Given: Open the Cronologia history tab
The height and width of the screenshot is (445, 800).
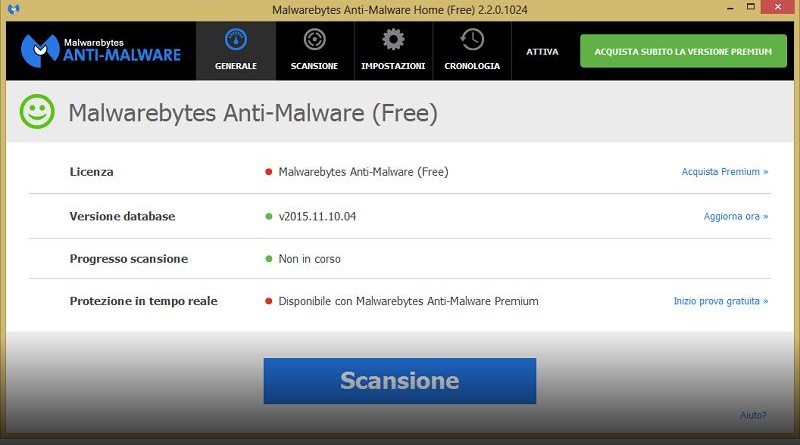Looking at the screenshot, I should click(x=472, y=51).
